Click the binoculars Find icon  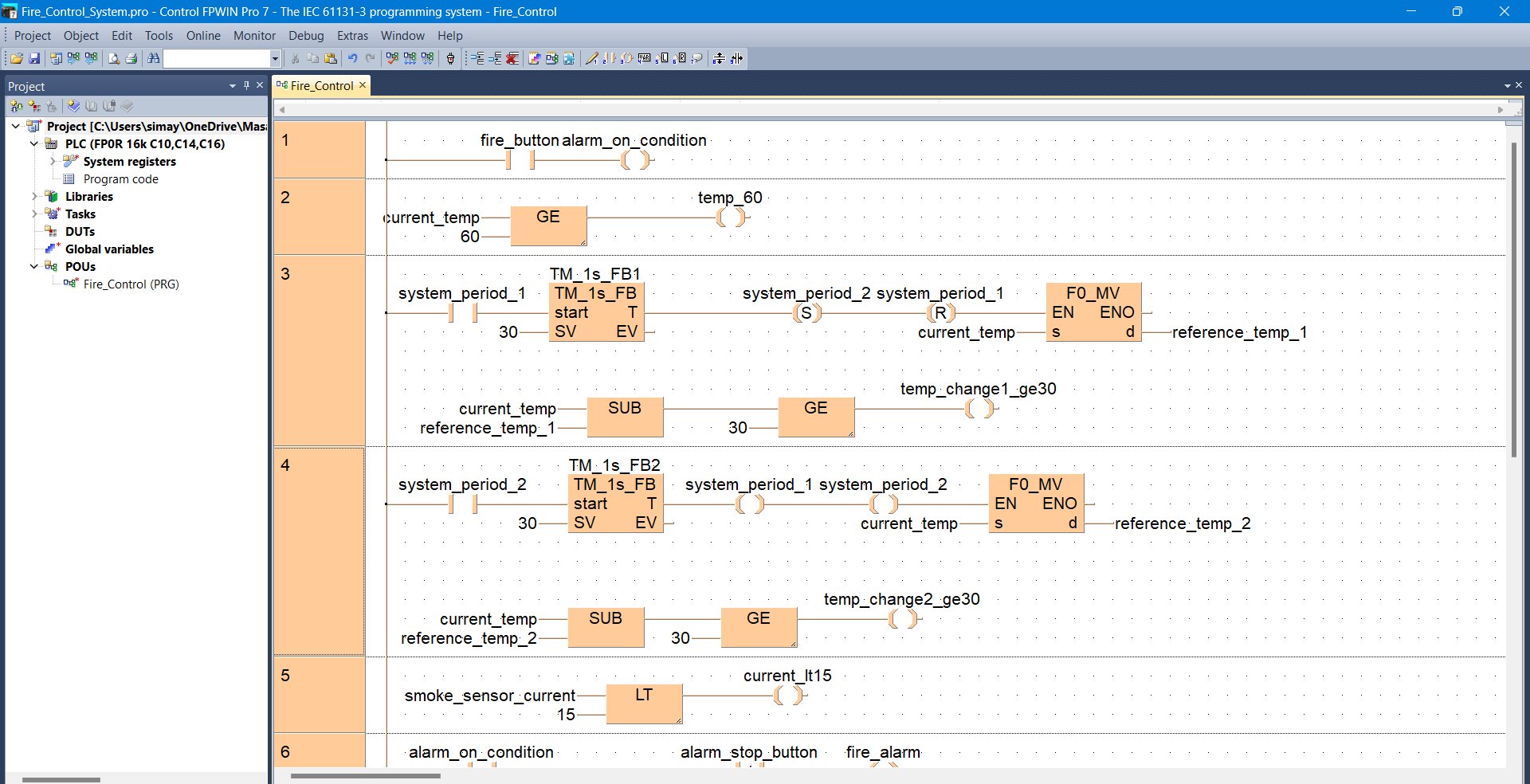(x=154, y=58)
